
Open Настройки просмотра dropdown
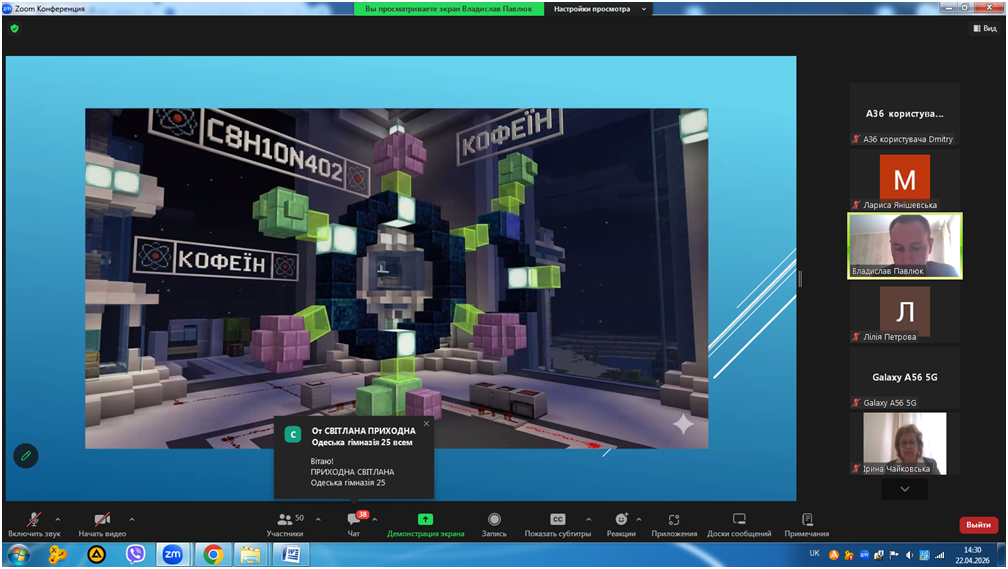tap(600, 9)
